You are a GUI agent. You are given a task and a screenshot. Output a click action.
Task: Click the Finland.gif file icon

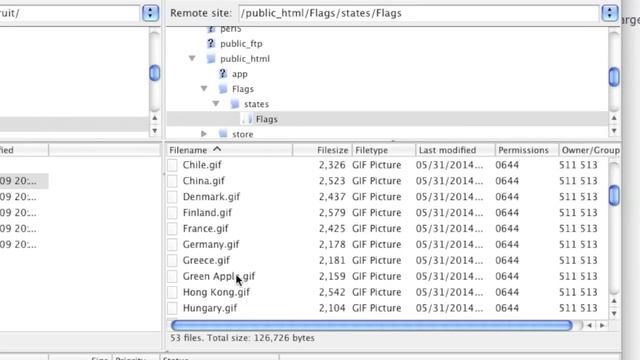pos(172,213)
